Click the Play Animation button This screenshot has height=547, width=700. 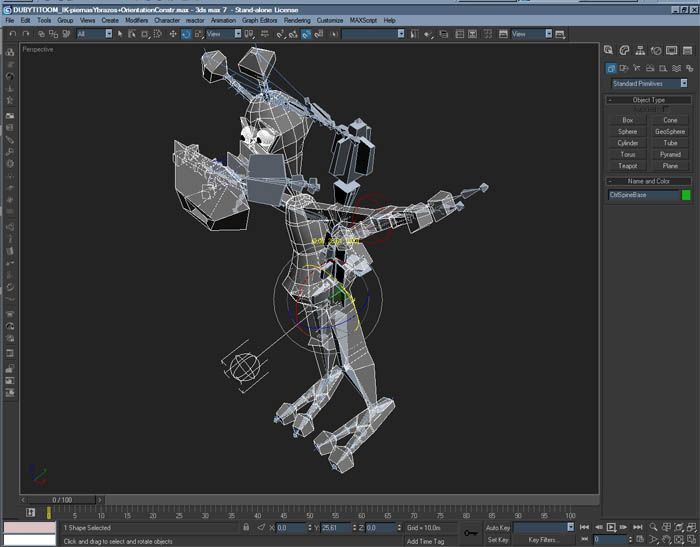coord(611,527)
